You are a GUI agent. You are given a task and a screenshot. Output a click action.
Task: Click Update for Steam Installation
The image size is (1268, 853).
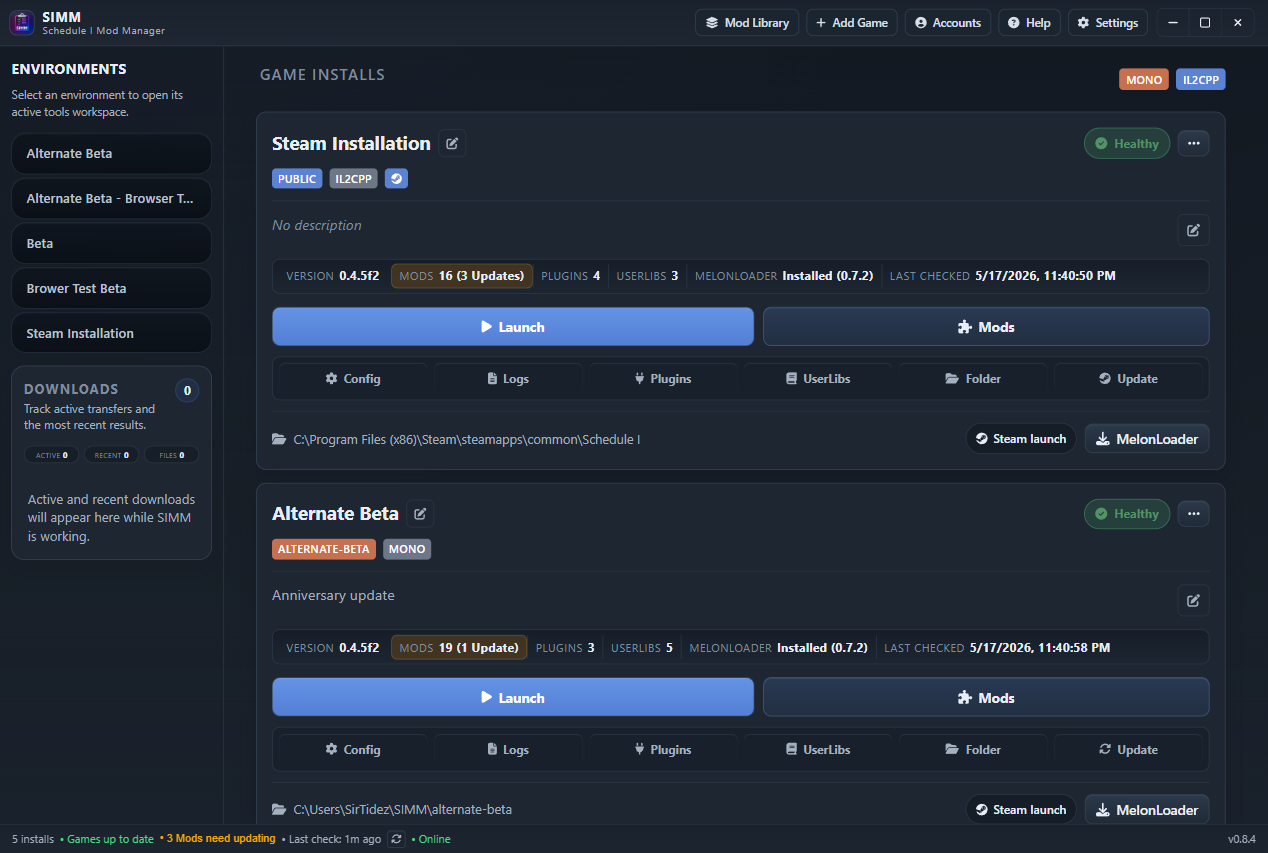(1128, 379)
